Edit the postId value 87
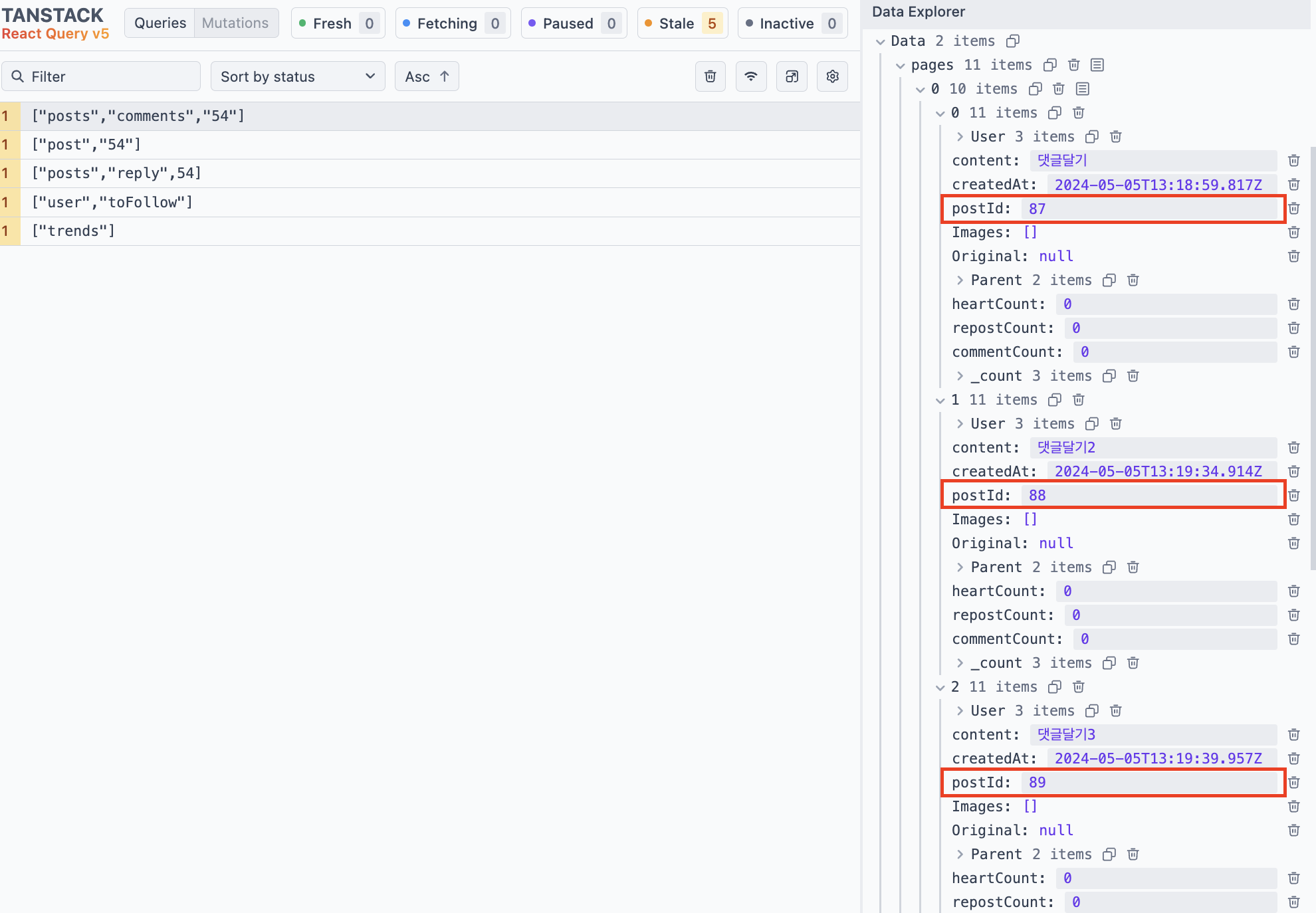 1148,209
